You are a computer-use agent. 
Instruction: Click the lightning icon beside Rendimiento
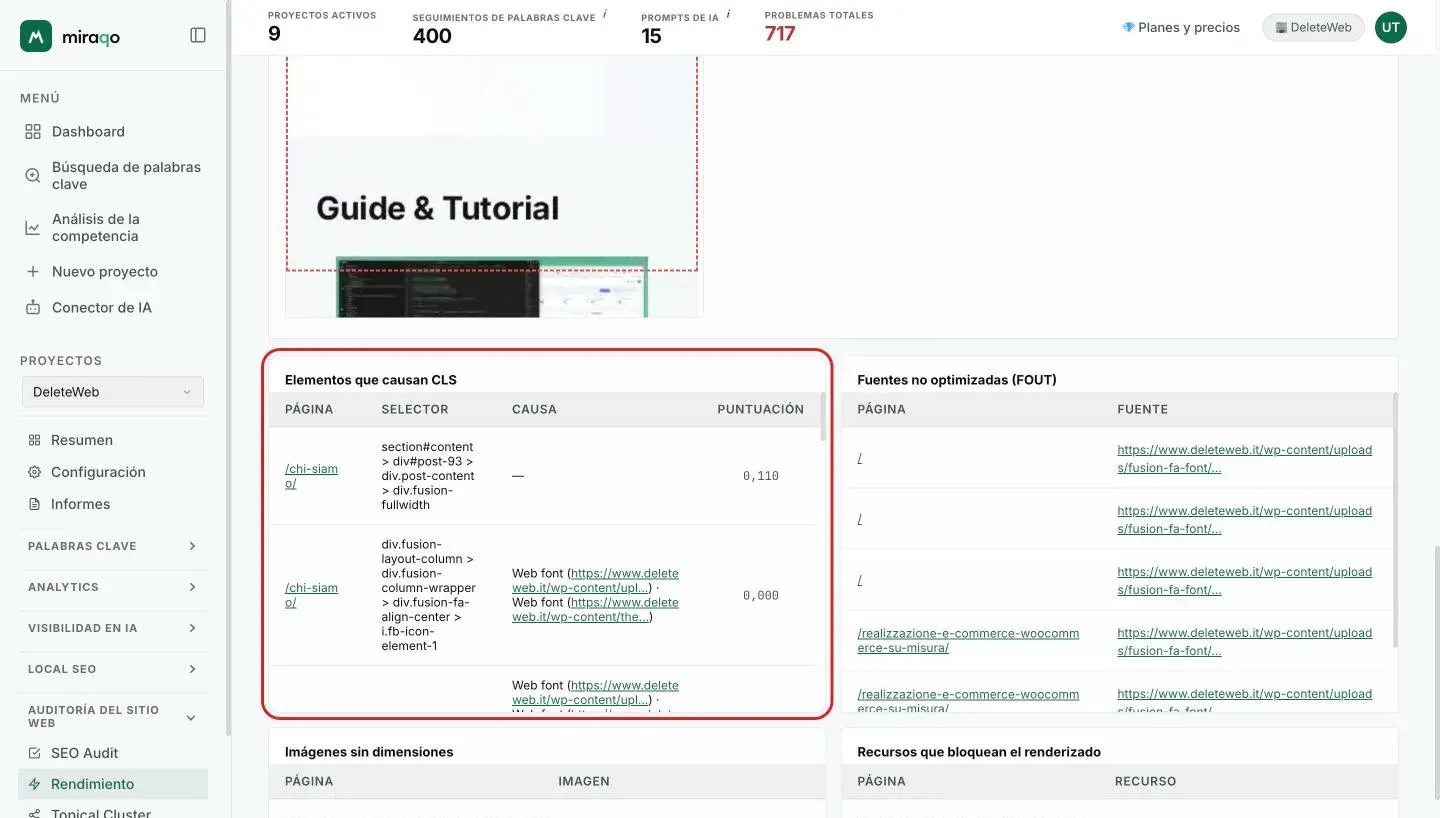coord(34,784)
